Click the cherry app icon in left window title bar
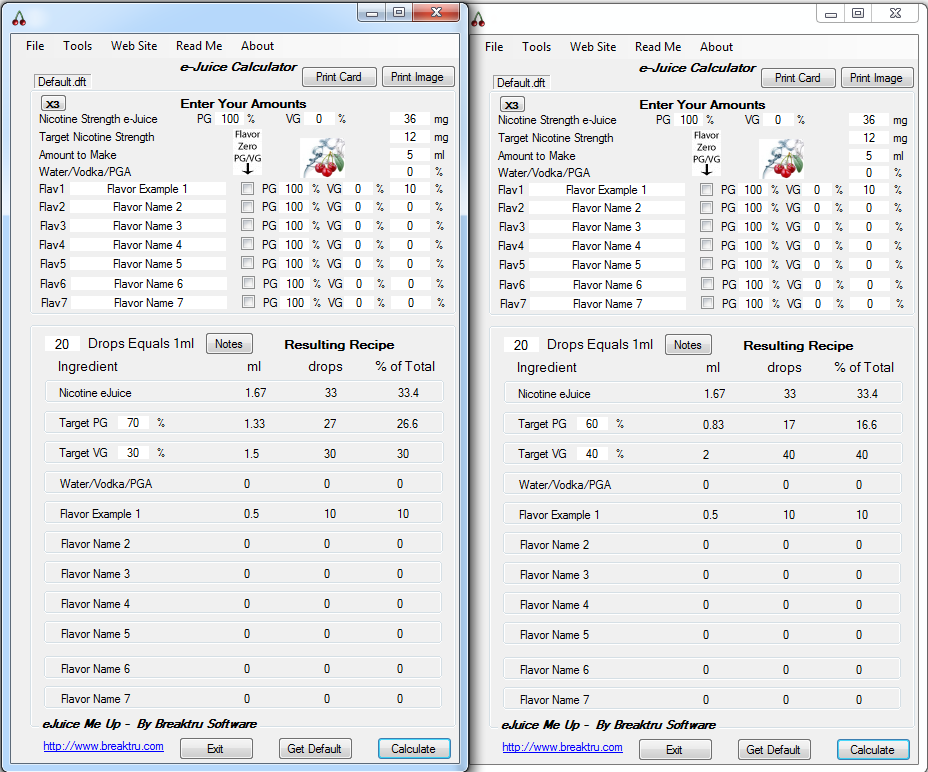Screen dimensions: 928x772 (19, 19)
